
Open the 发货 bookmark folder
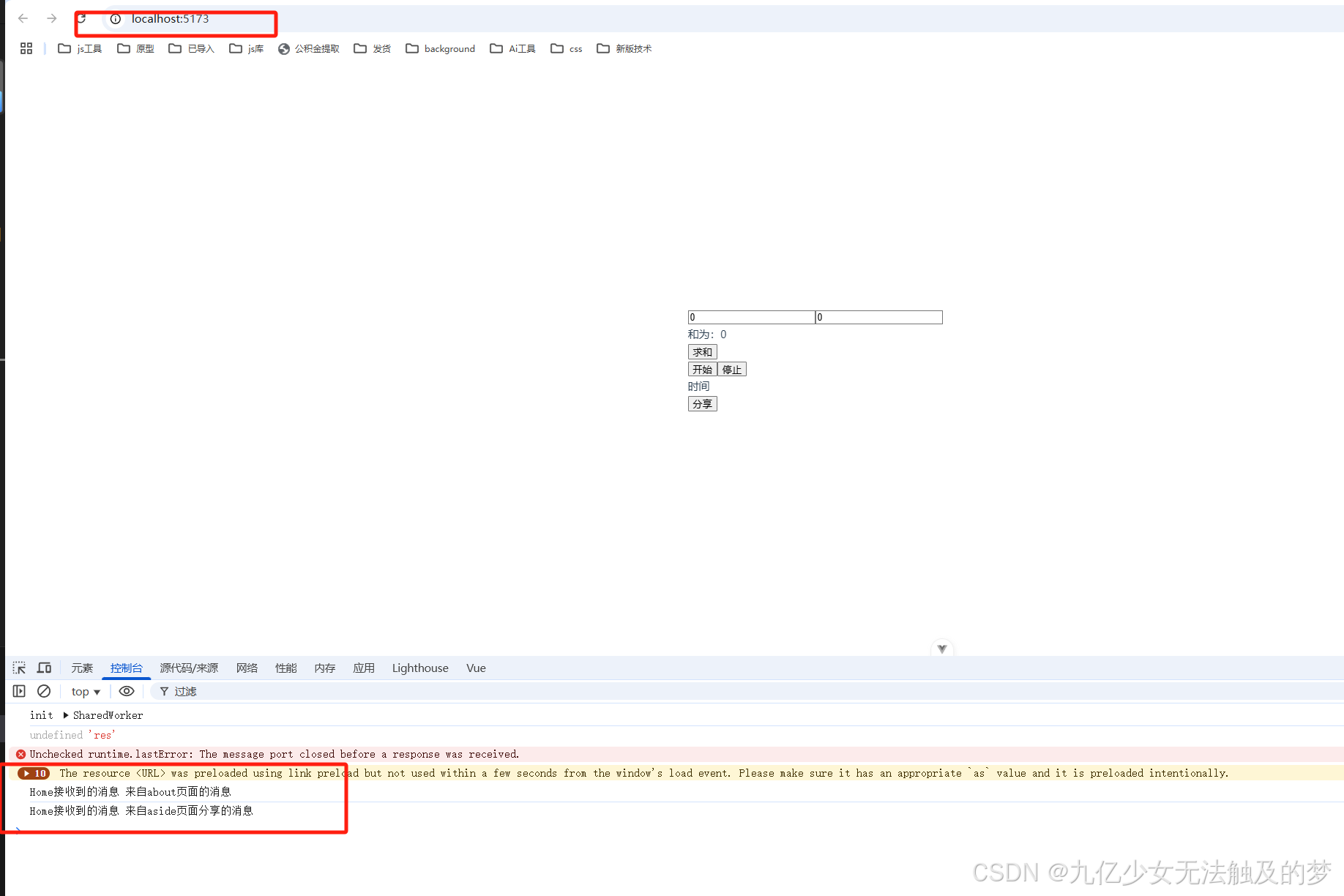coord(372,48)
